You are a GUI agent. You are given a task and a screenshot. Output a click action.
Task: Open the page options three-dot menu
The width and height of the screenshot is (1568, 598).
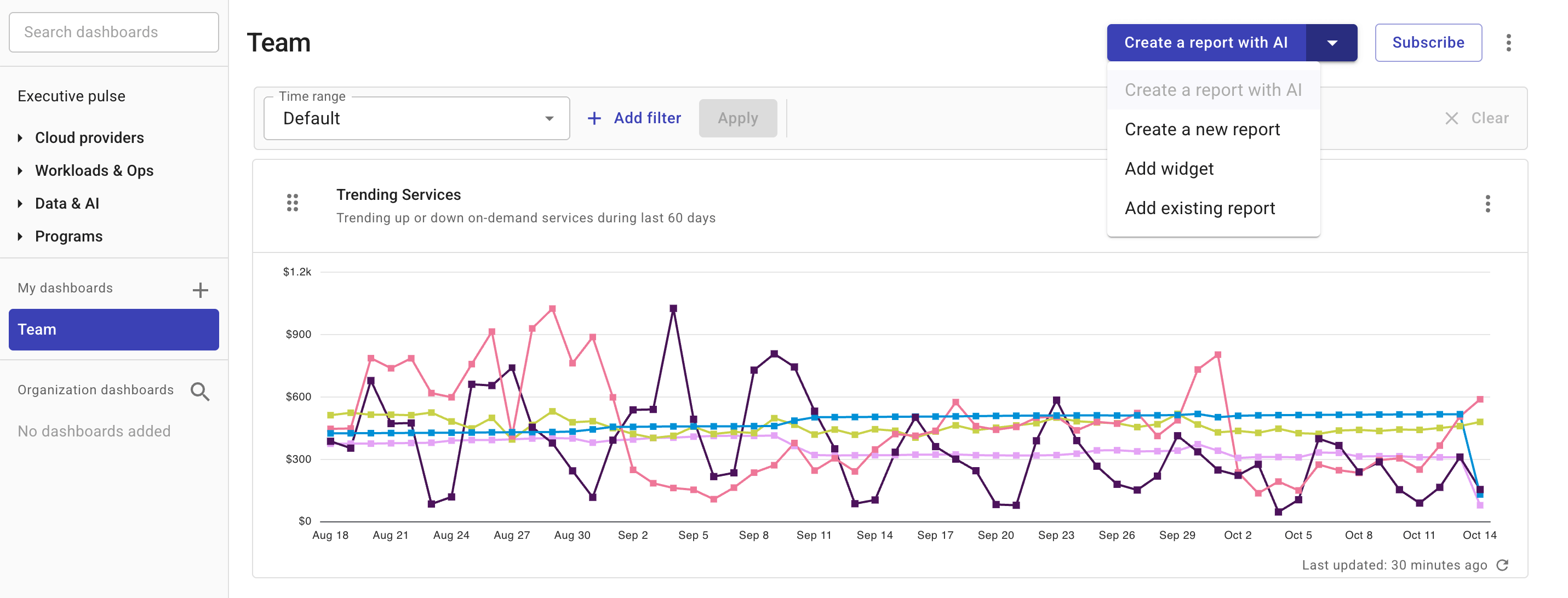click(x=1509, y=43)
